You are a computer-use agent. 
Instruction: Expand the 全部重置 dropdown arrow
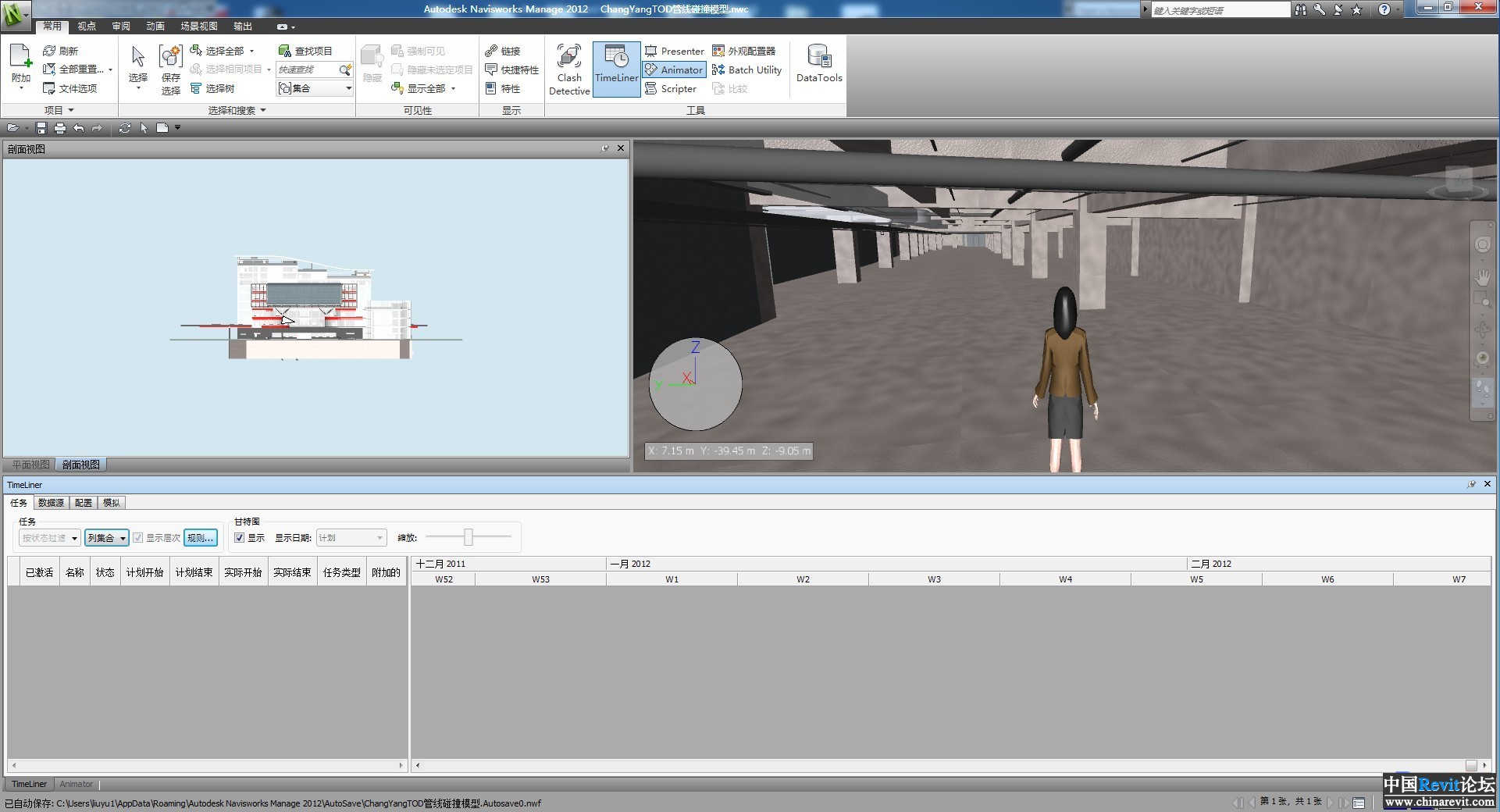110,69
